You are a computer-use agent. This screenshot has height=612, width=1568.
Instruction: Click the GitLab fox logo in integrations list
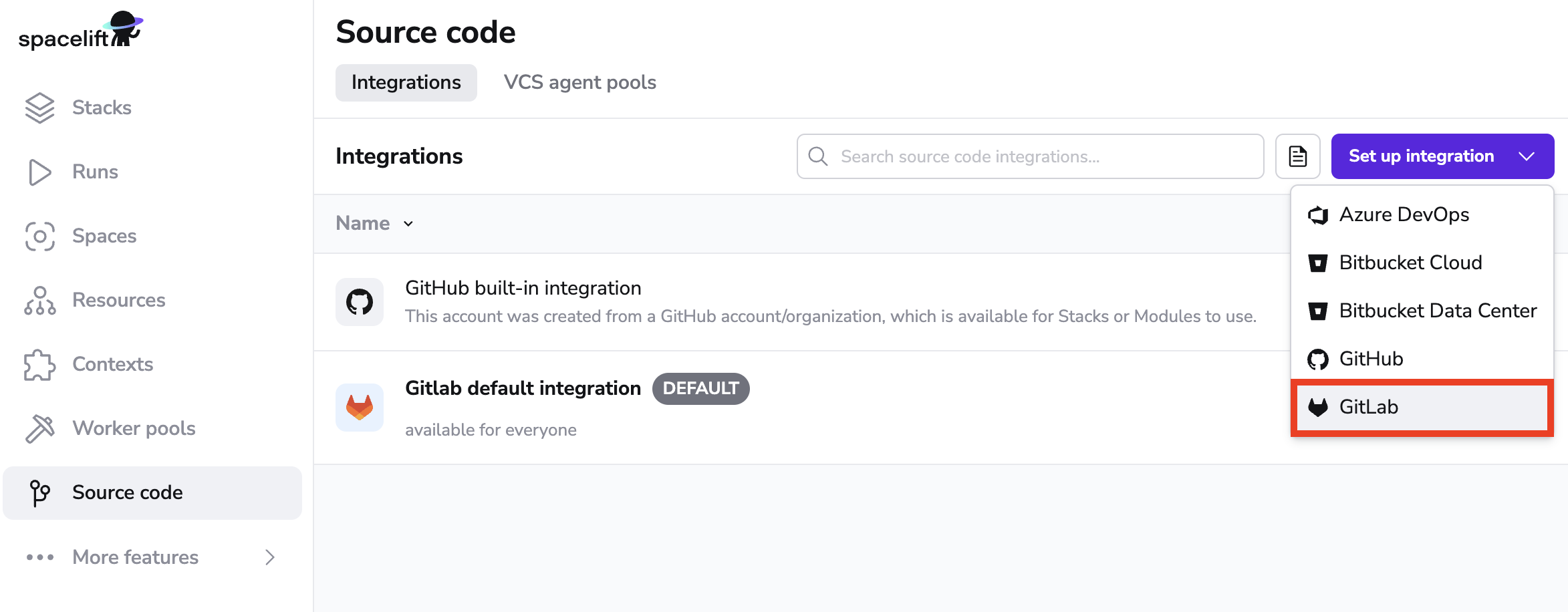(359, 407)
